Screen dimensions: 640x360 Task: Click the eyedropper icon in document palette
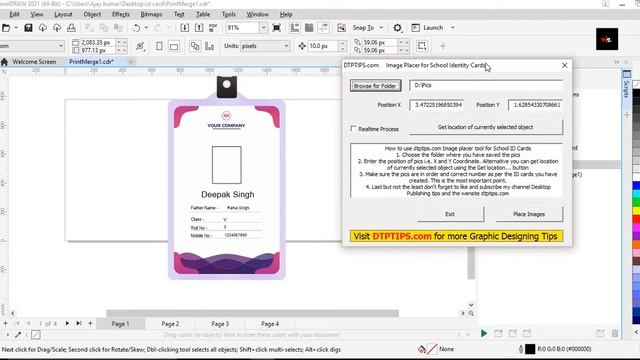point(18,335)
